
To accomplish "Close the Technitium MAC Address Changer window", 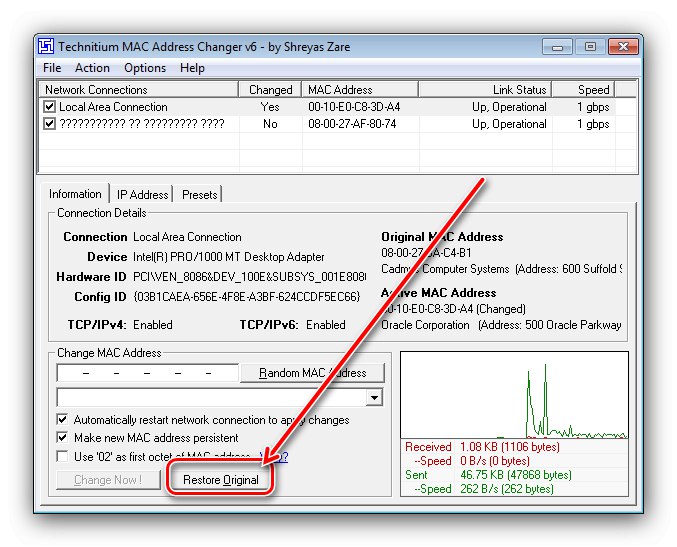I will (x=623, y=47).
